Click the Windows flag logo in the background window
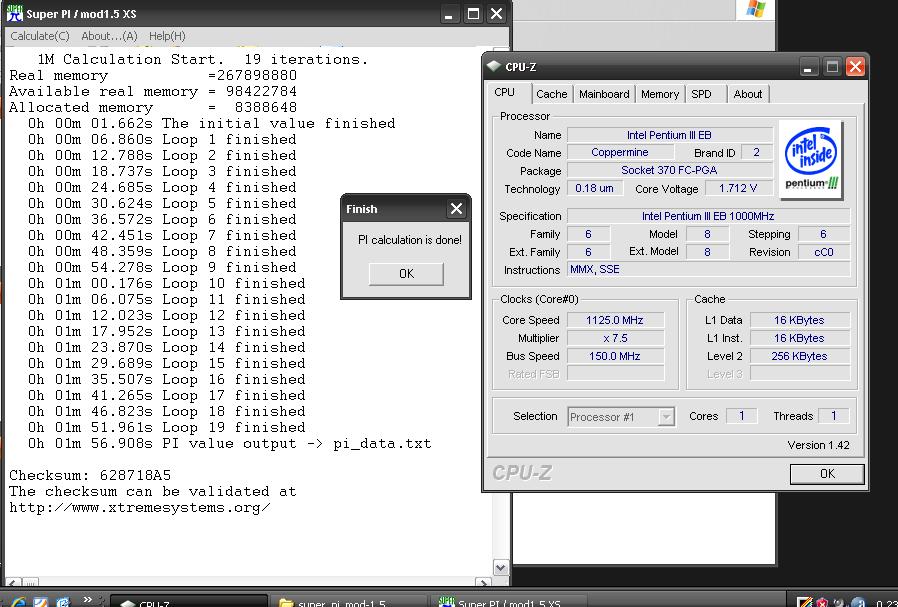 (x=755, y=9)
